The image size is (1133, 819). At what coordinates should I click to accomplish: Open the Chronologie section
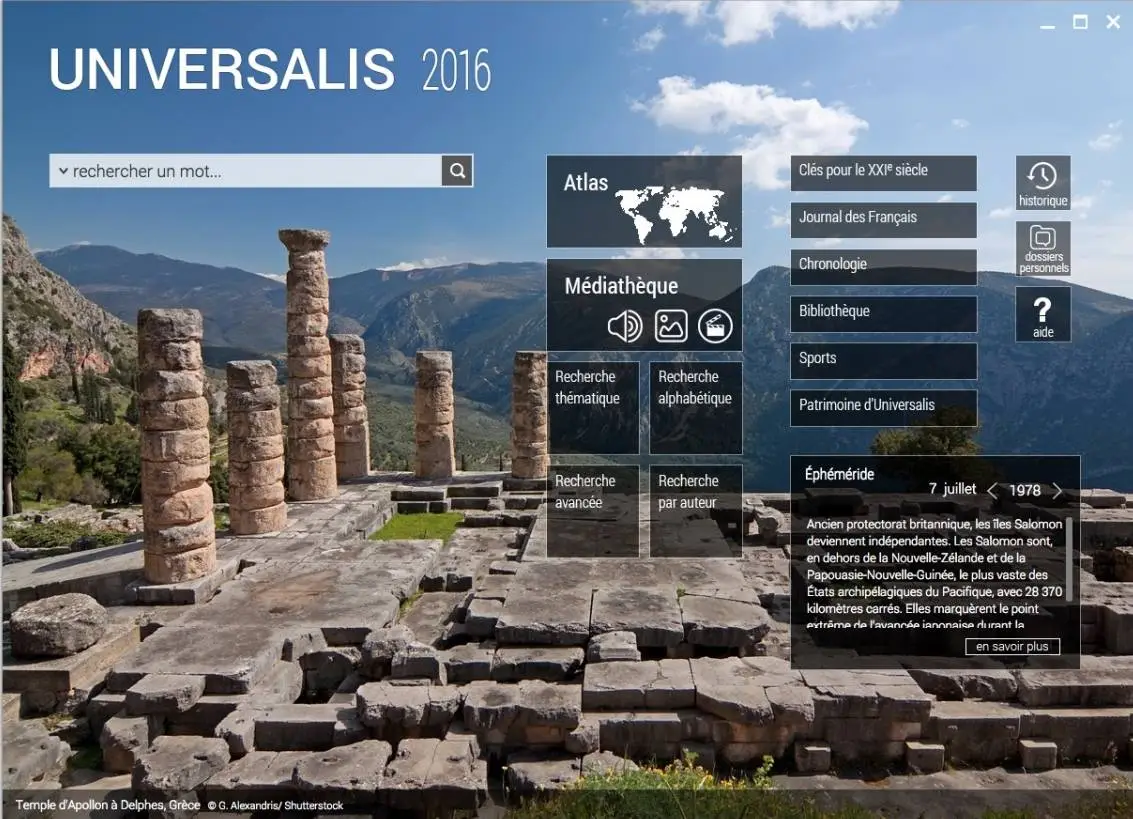(x=883, y=267)
